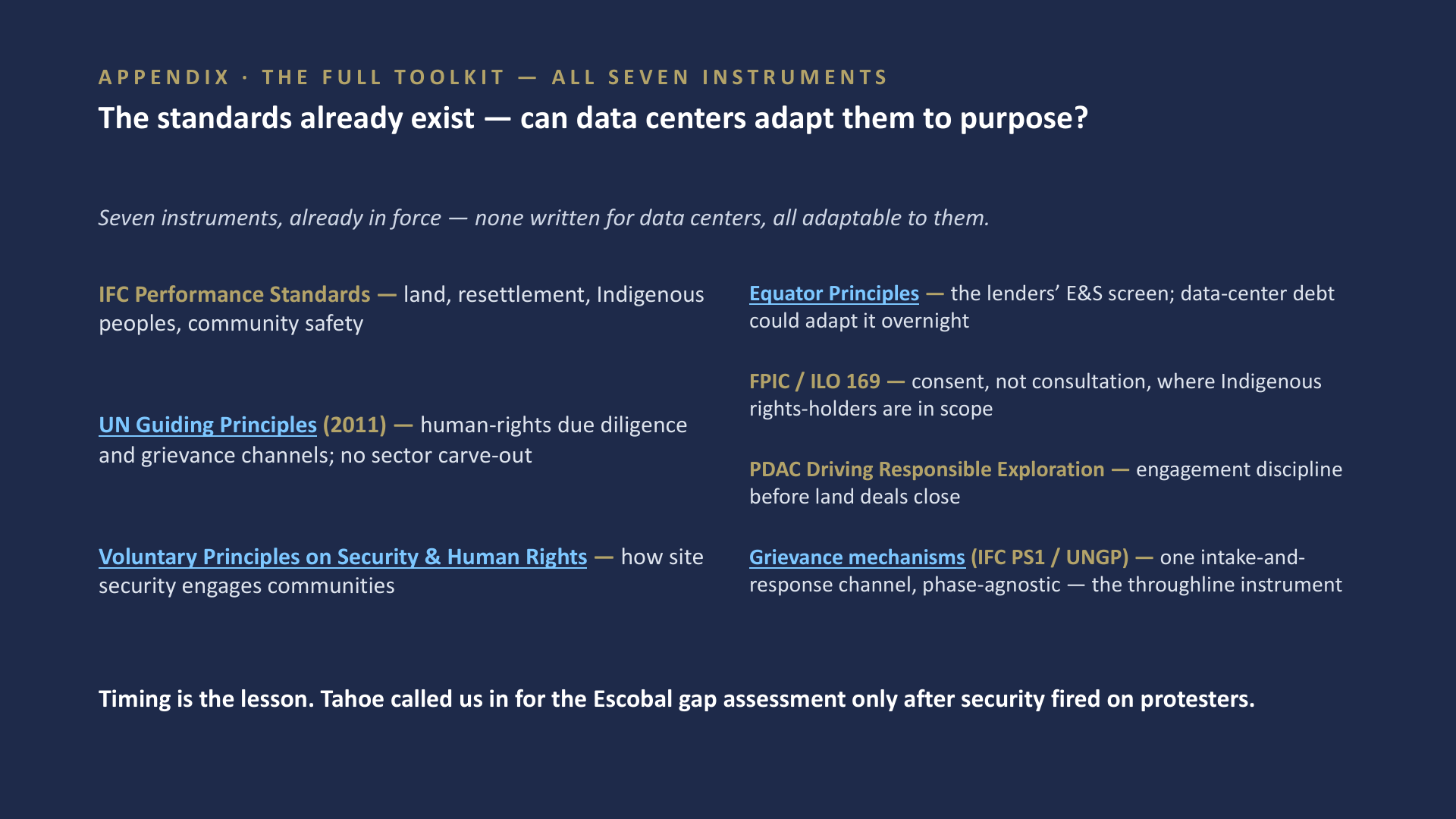
Task: Click the throughline instrument phrase
Action: click(1216, 585)
